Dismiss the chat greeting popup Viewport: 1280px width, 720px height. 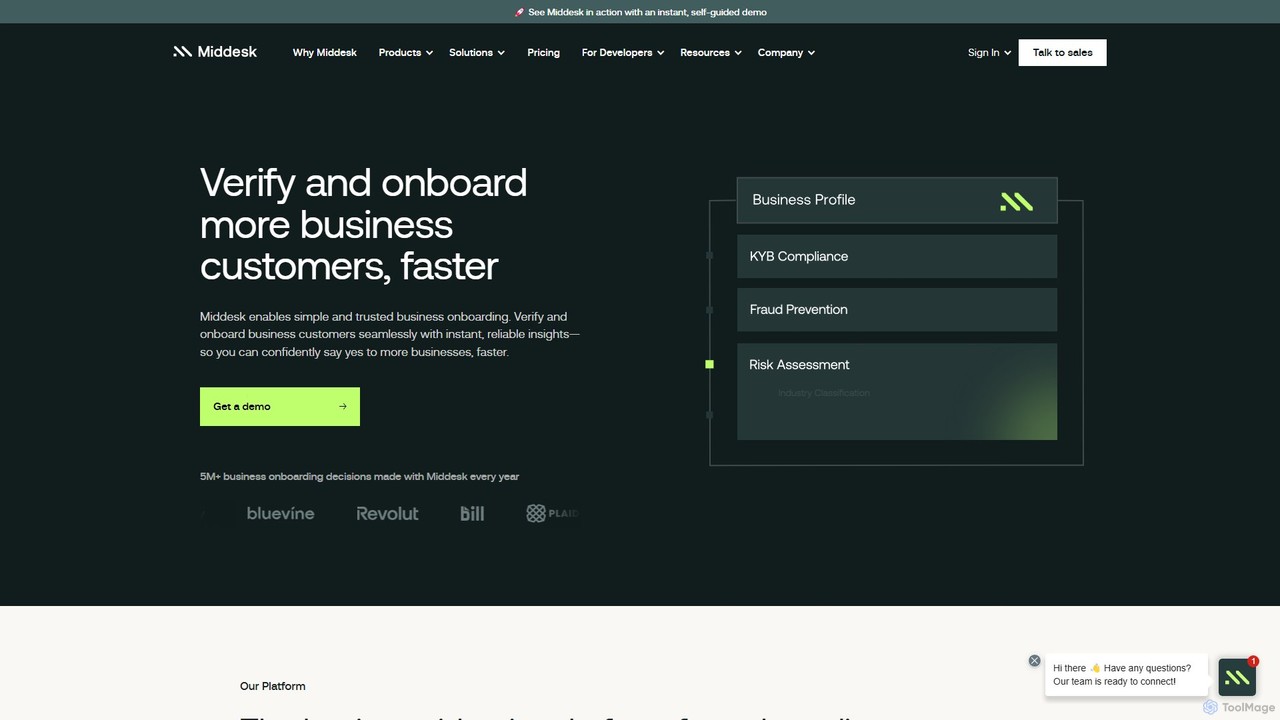[1034, 661]
